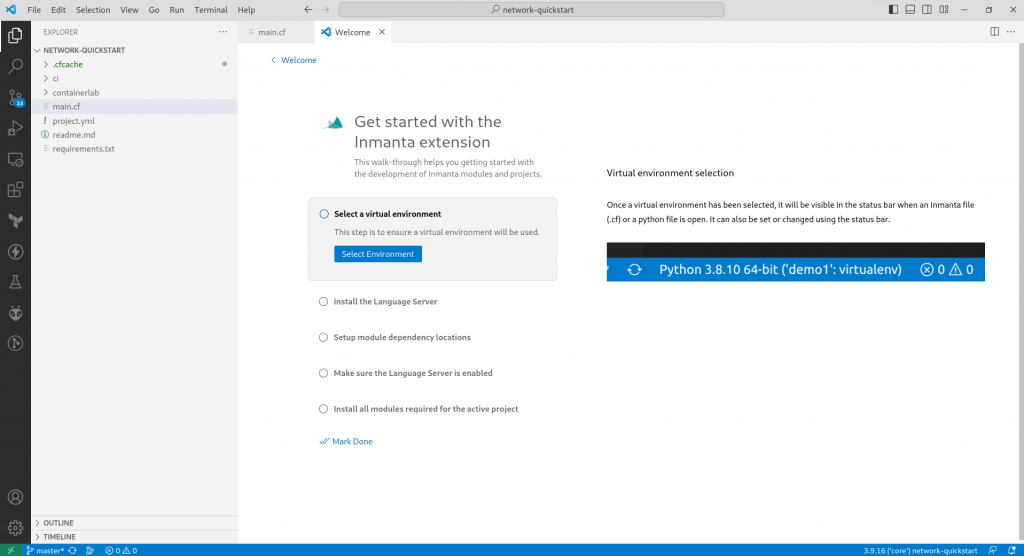Open the Git graph activity icon
Screen dimensions: 1024x556
click(x=15, y=344)
